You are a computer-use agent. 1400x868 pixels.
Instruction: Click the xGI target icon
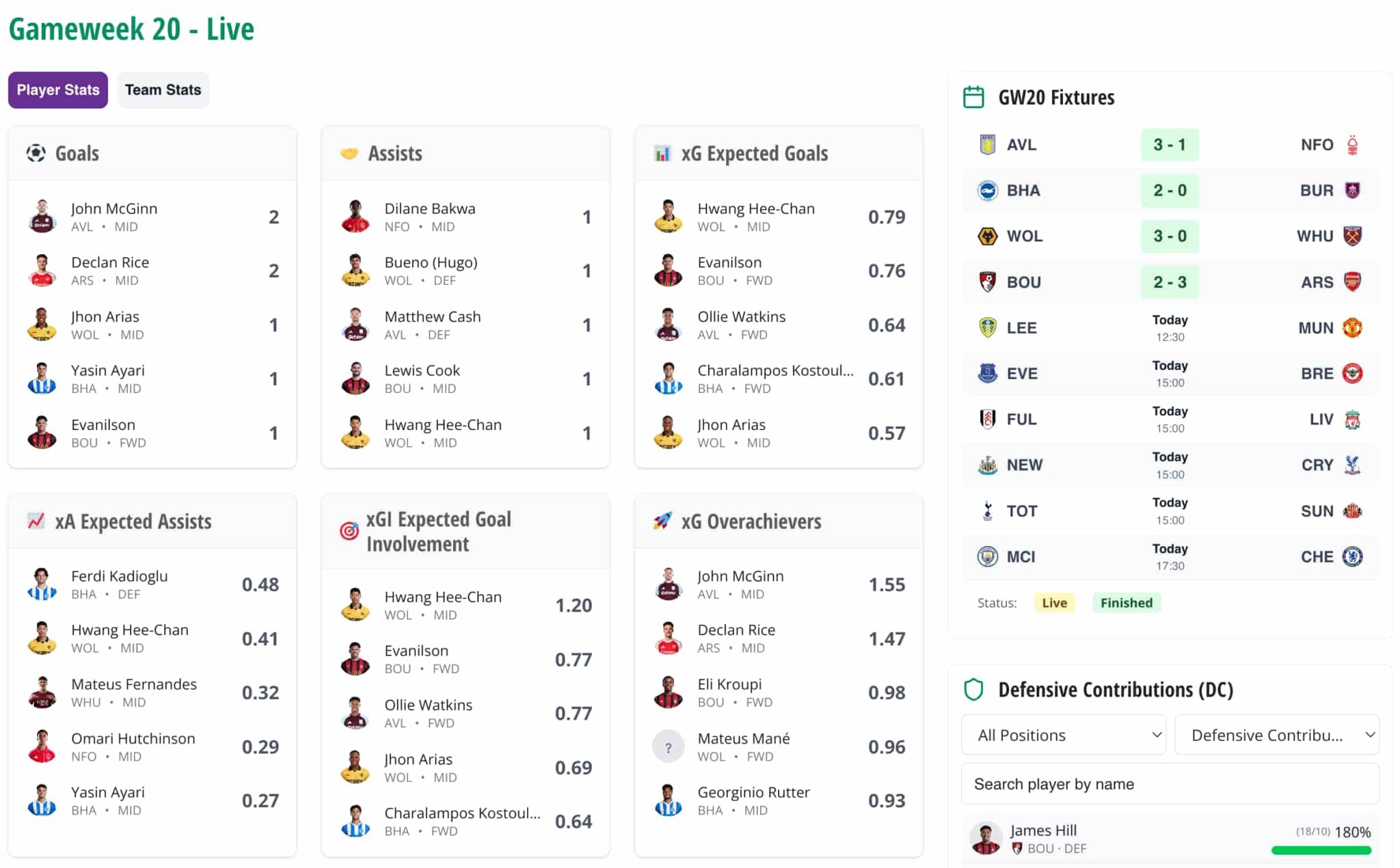pos(349,531)
